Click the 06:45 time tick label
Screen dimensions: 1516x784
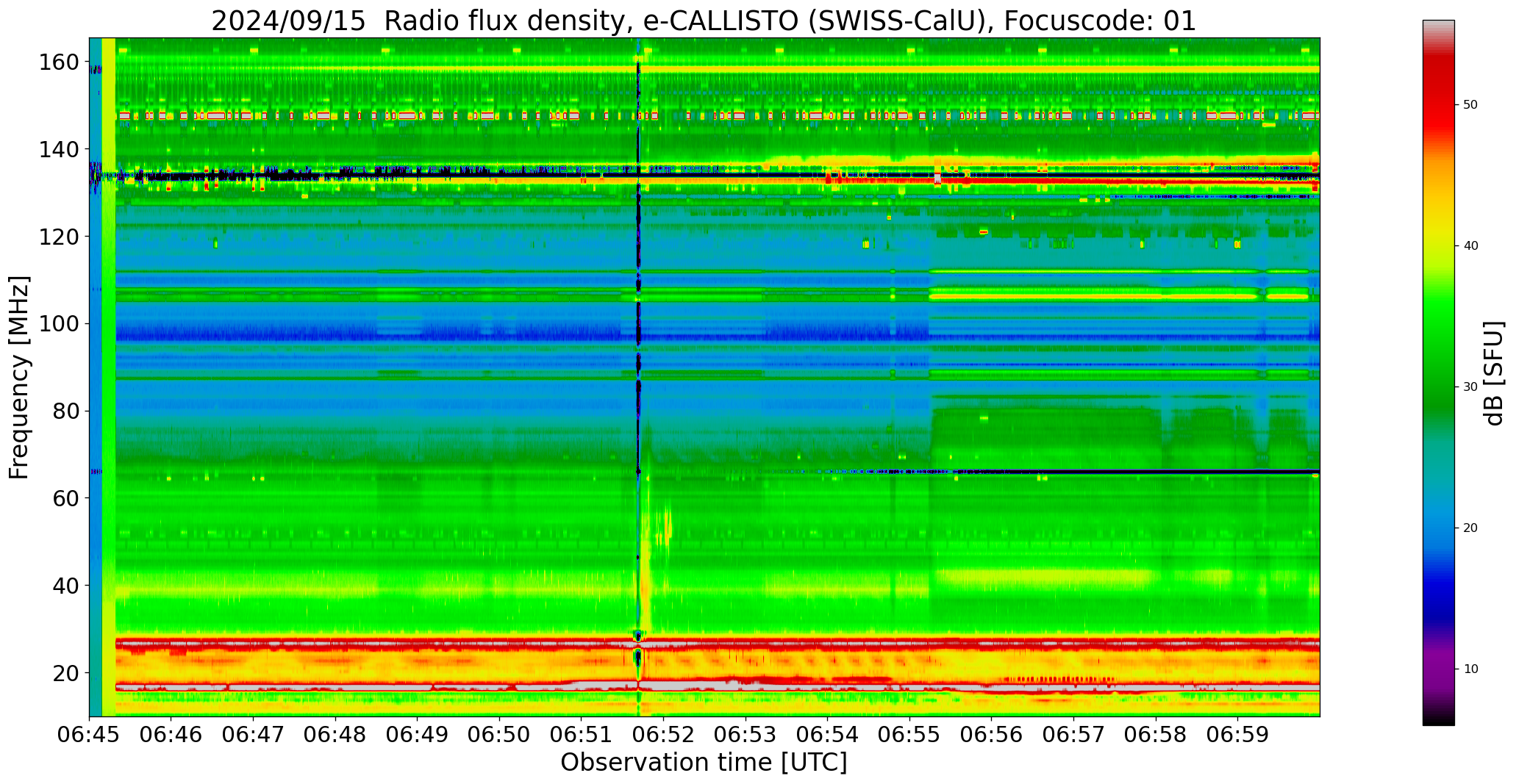[x=90, y=736]
